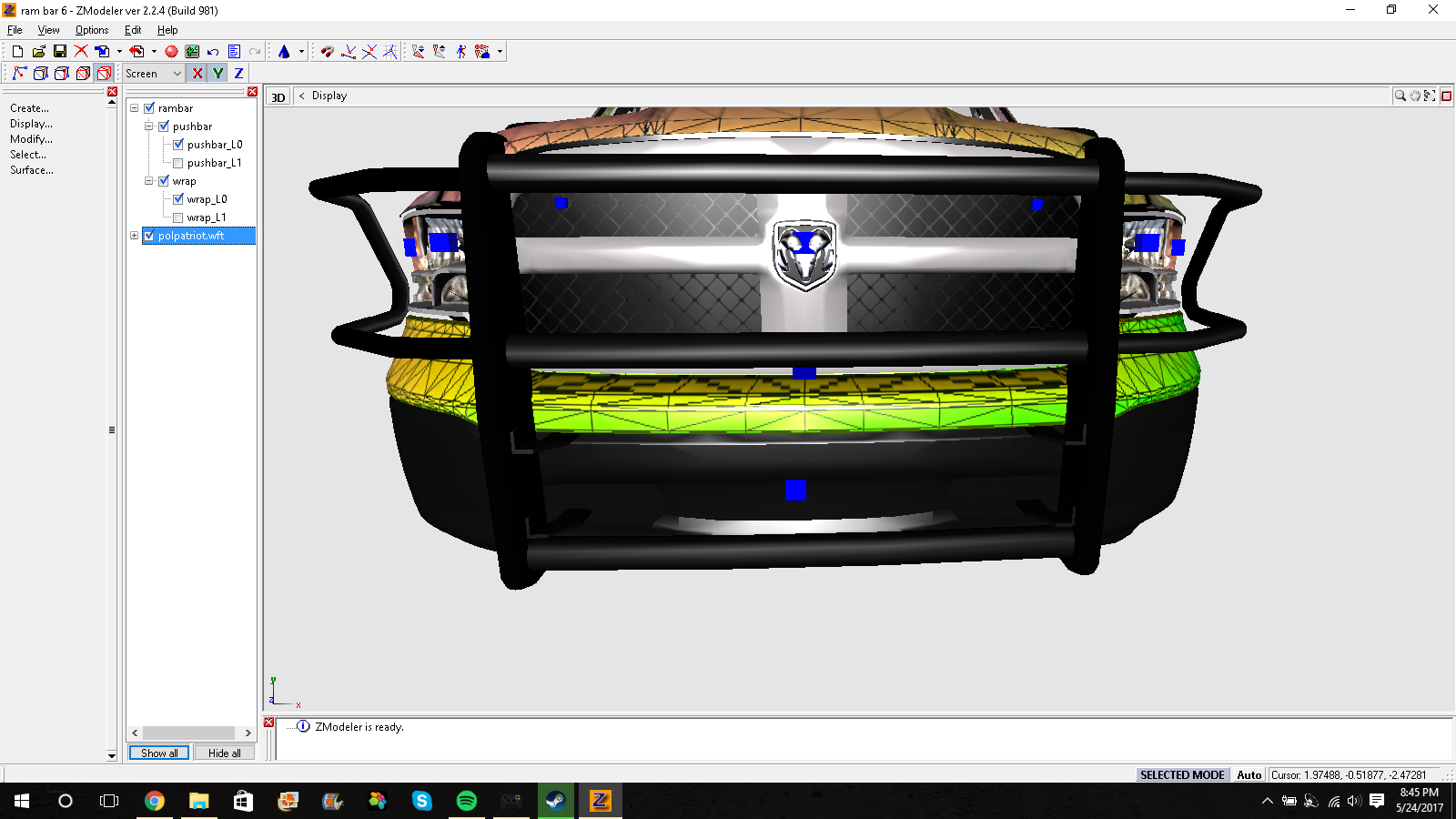Screen dimensions: 1456x819
Task: Click the Modify... command panel entry
Action: (x=31, y=139)
